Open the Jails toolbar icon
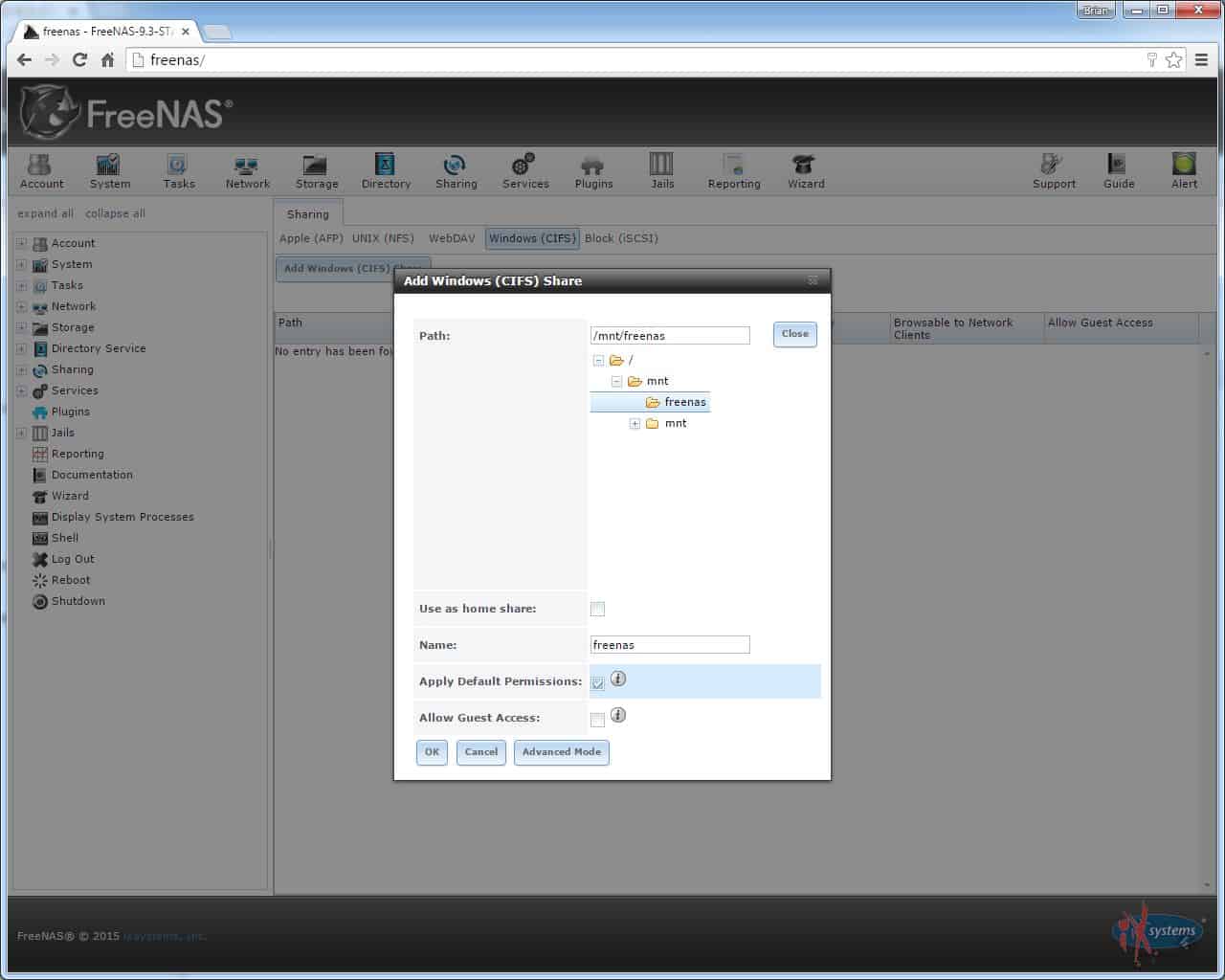This screenshot has height=980, width=1225. point(661,171)
